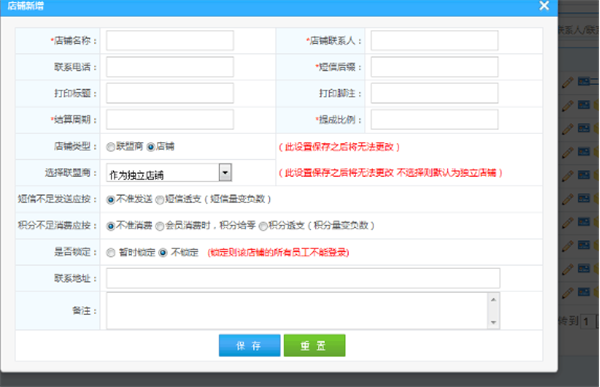Open the 选择联盟商 dropdown arrow

(225, 173)
